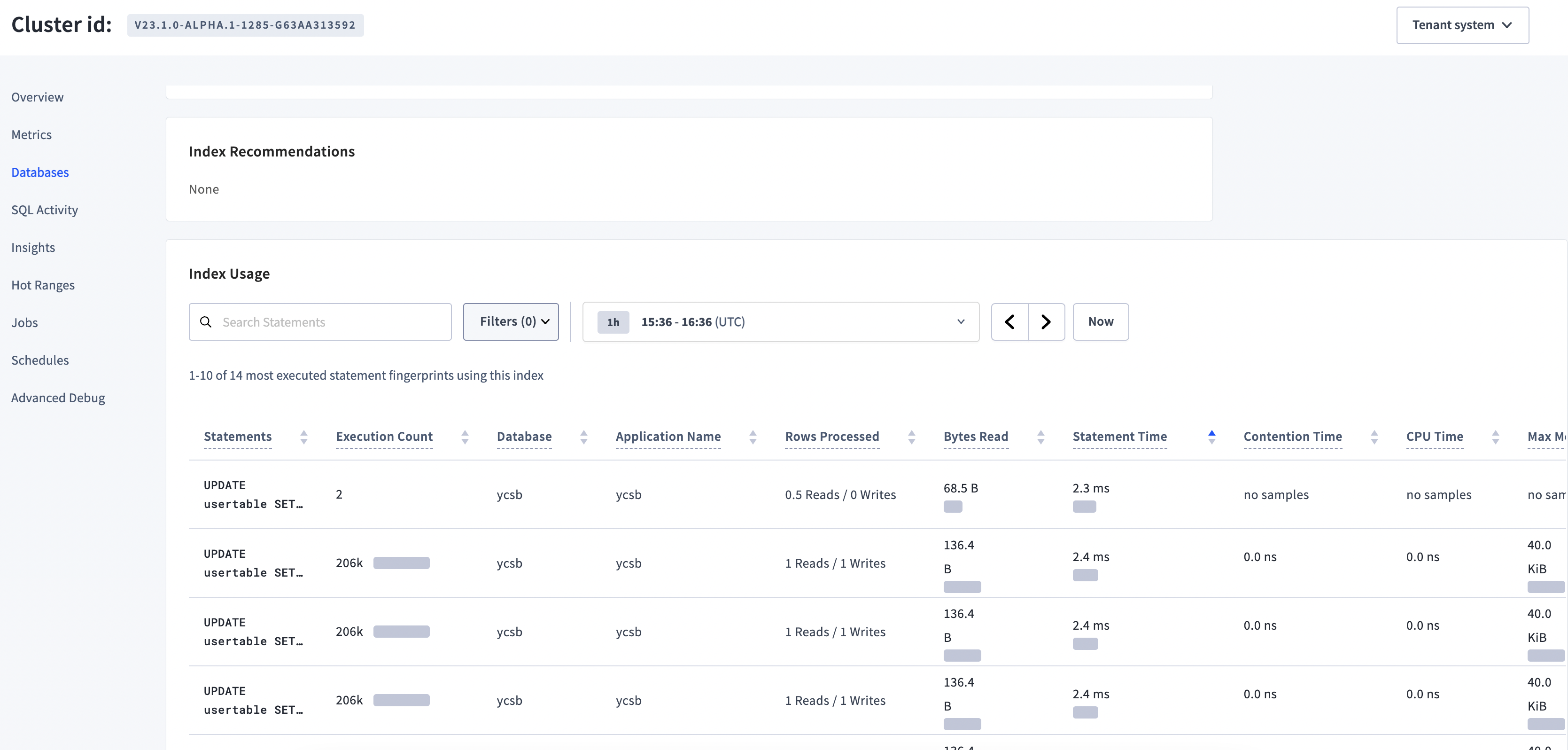Expand the Filters (0) dropdown

tap(511, 321)
